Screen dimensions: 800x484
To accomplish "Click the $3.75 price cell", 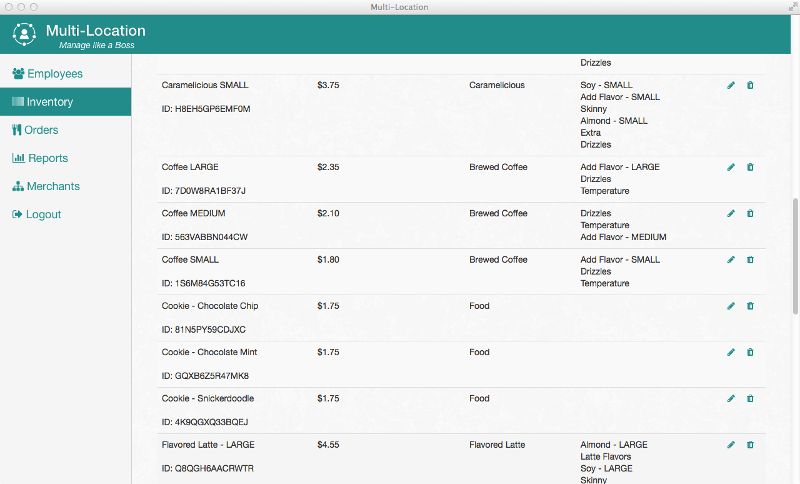I will point(328,85).
